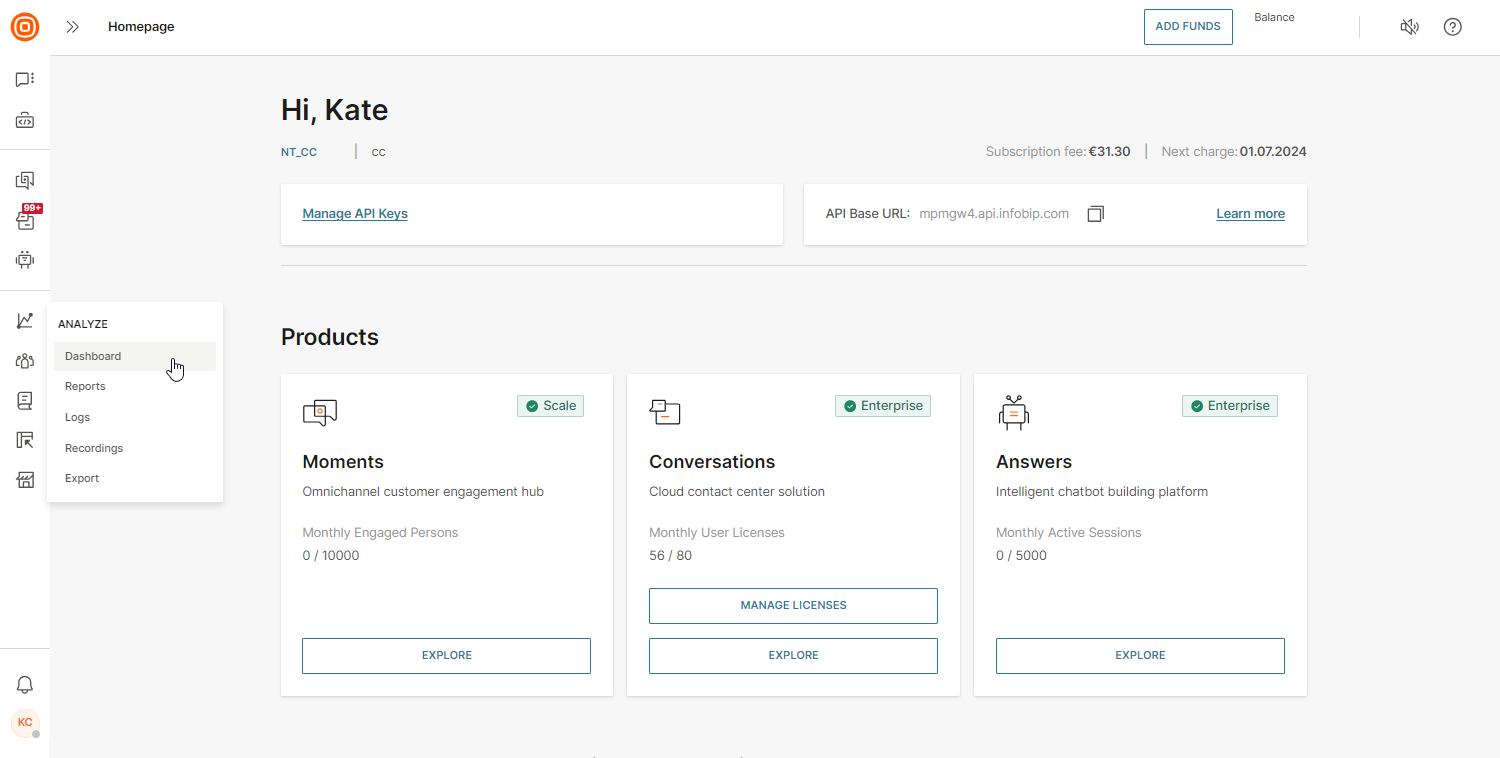1500x758 pixels.
Task: Click the Conversations card title
Action: 712,462
